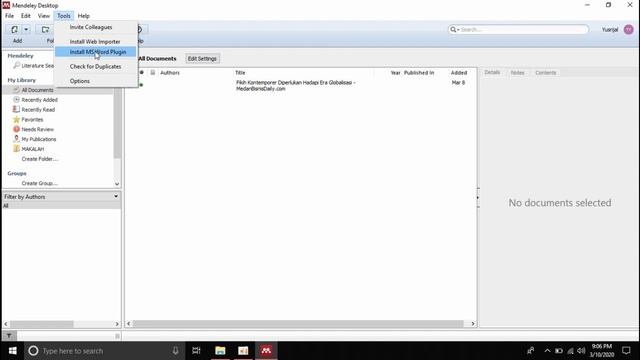The image size is (640, 360).
Task: Click Create Group... link
Action: point(39,183)
